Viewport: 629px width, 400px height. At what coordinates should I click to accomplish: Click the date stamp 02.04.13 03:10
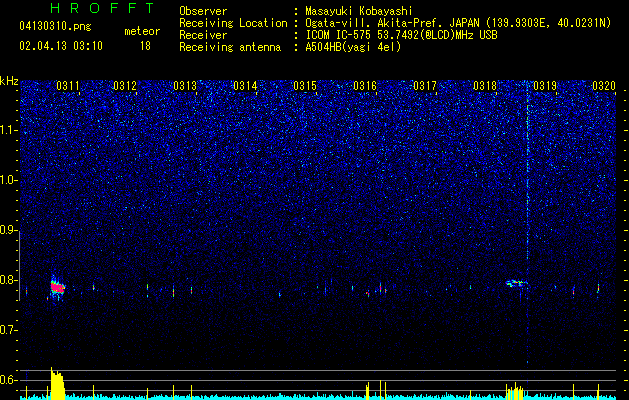[x=61, y=46]
